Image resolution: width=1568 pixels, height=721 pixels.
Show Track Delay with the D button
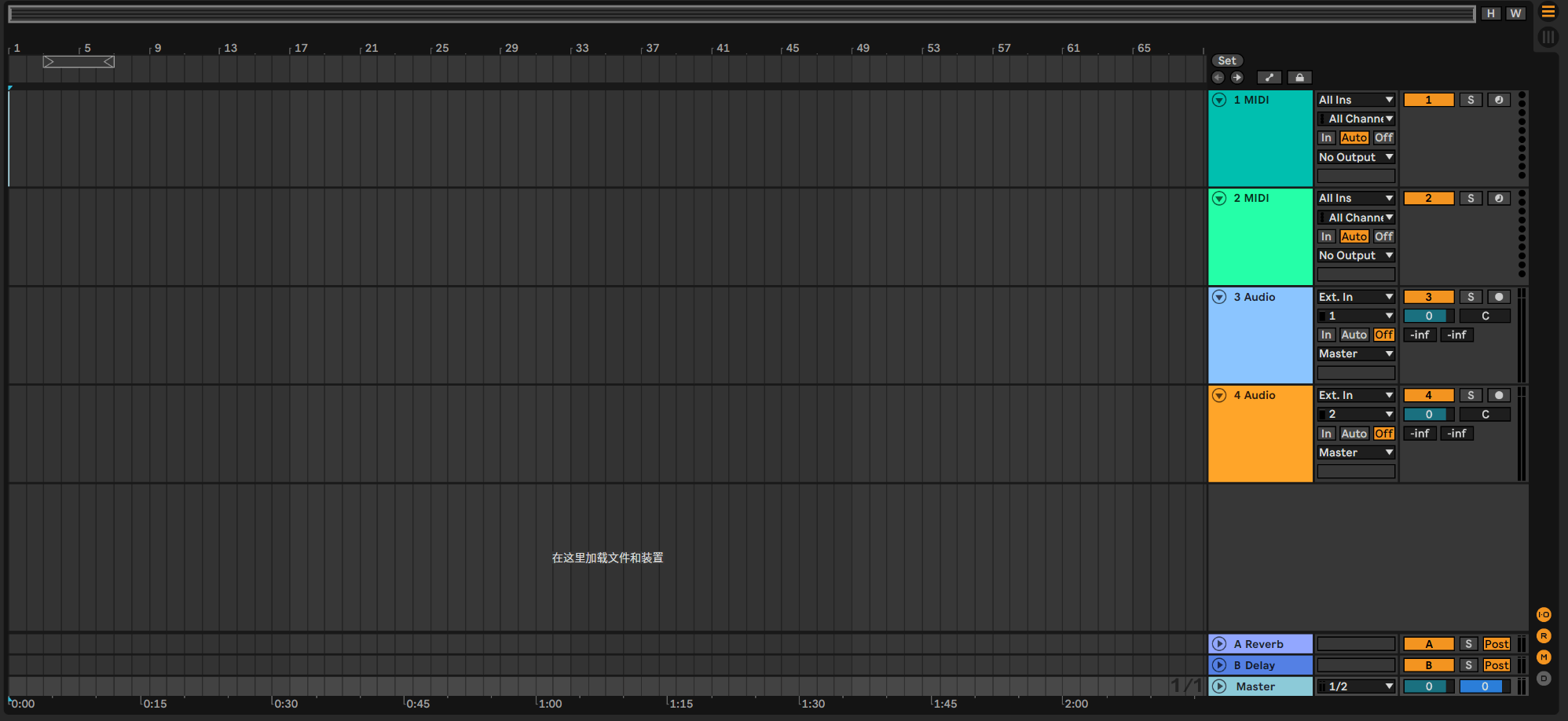pyautogui.click(x=1544, y=679)
